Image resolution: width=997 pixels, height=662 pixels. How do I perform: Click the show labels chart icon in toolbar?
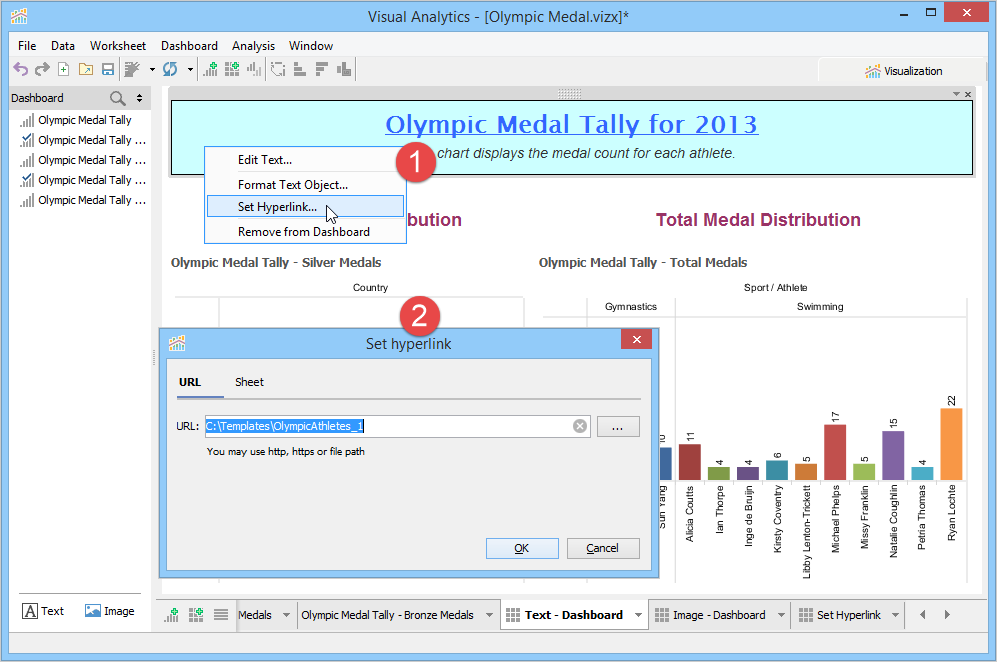(x=343, y=69)
